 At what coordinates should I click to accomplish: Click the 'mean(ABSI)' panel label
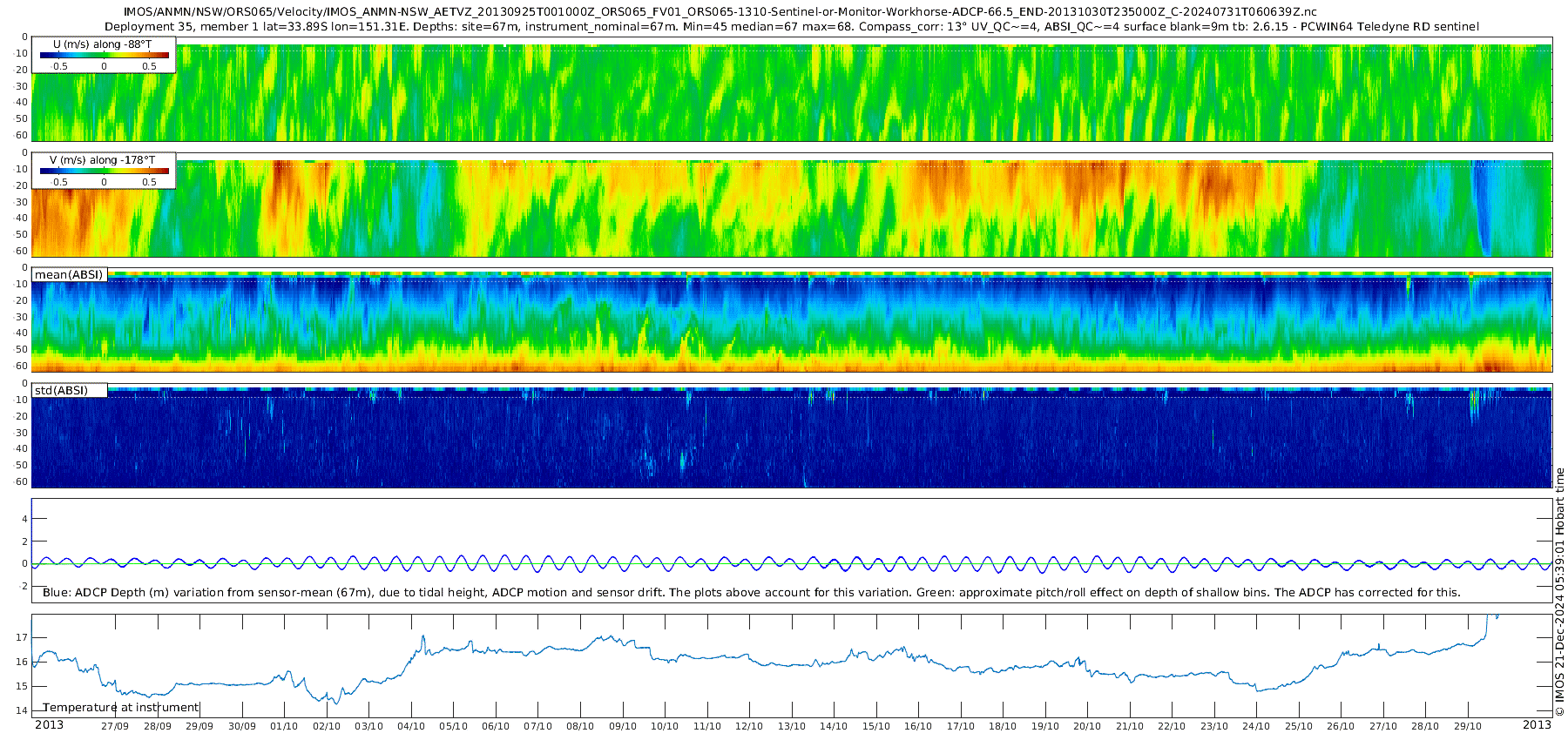[69, 275]
